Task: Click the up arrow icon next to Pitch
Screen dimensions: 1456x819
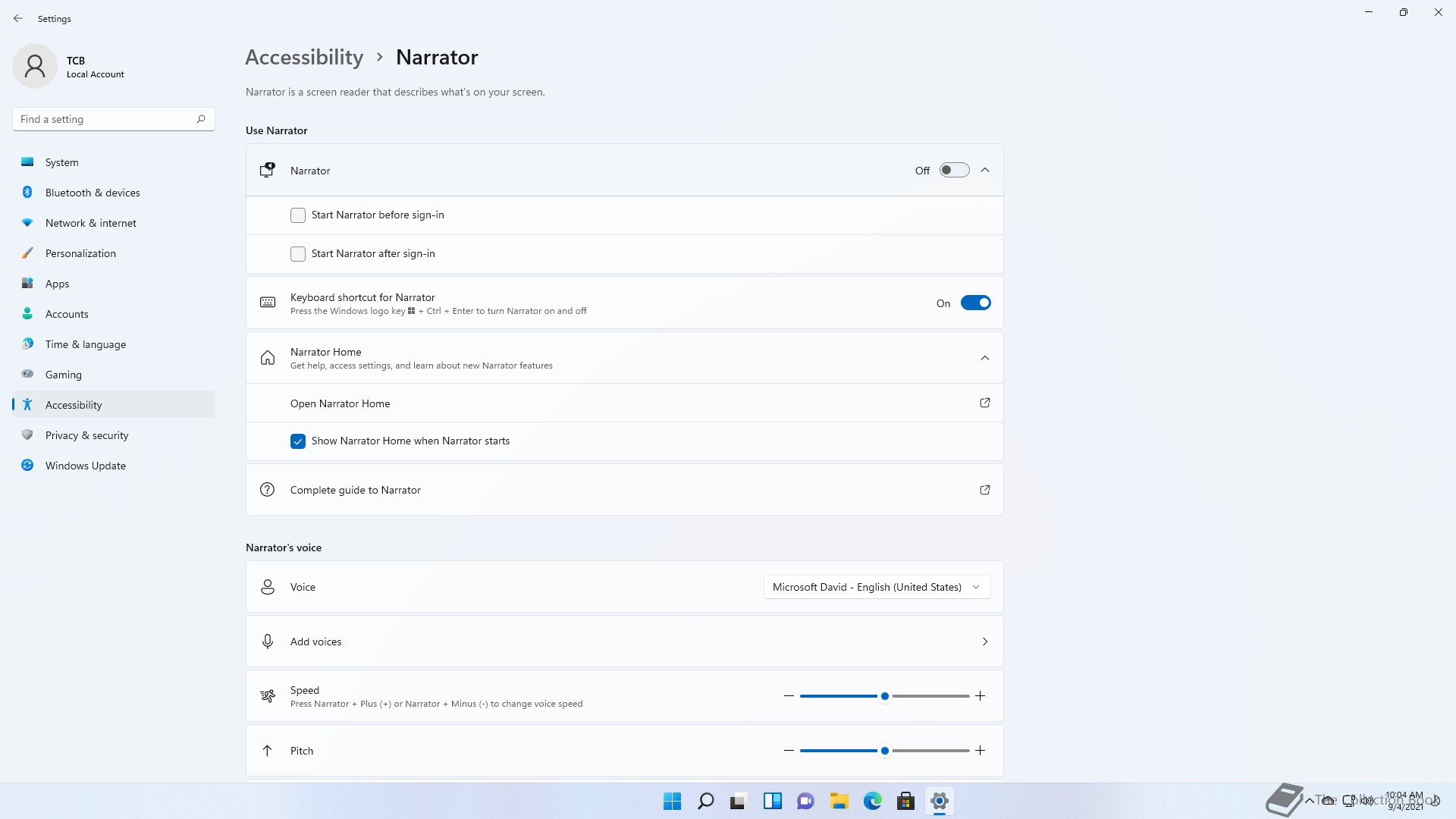Action: (x=268, y=751)
